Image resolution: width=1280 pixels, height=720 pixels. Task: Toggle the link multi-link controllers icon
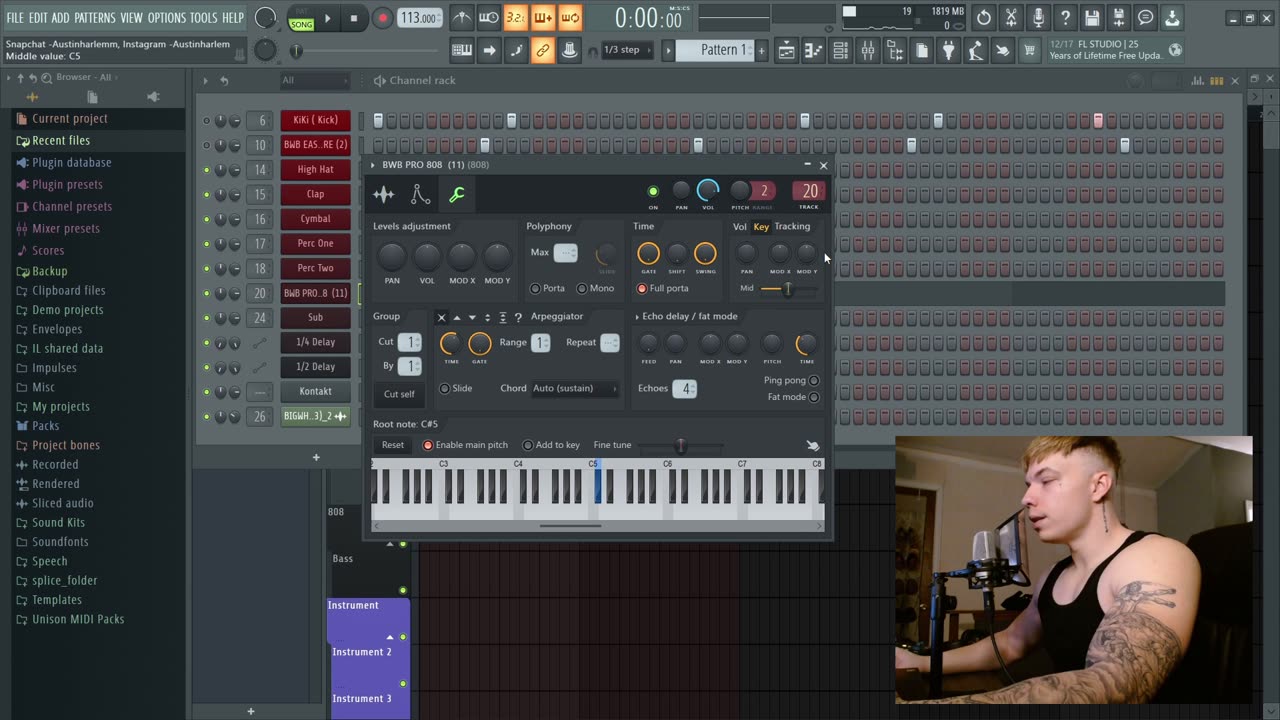(x=543, y=50)
